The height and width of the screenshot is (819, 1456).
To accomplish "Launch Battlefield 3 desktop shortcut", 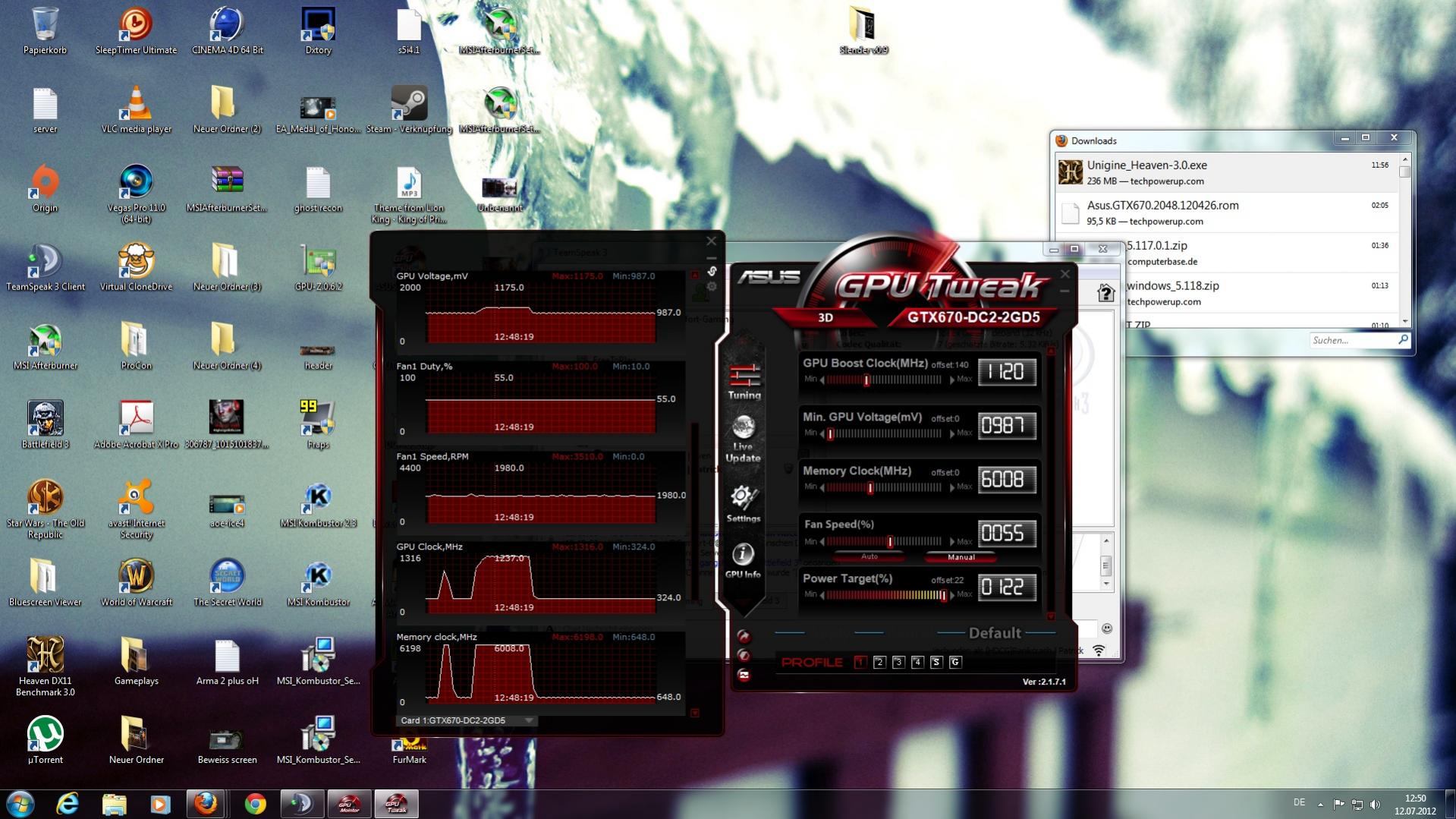I will [x=46, y=425].
